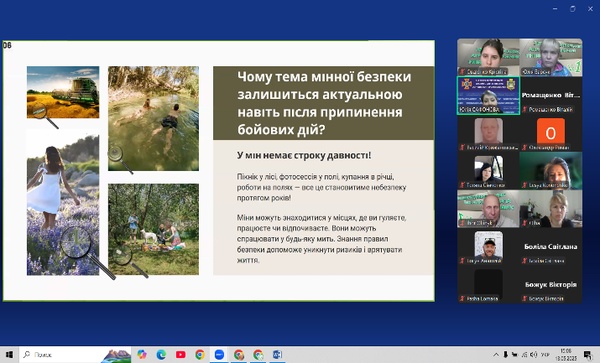Launch Microsoft Edge from the taskbar
Screen dimensions: 600x363
tap(161, 355)
